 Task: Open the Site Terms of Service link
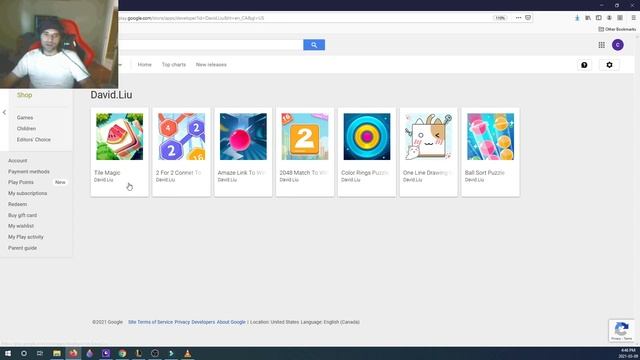point(150,322)
